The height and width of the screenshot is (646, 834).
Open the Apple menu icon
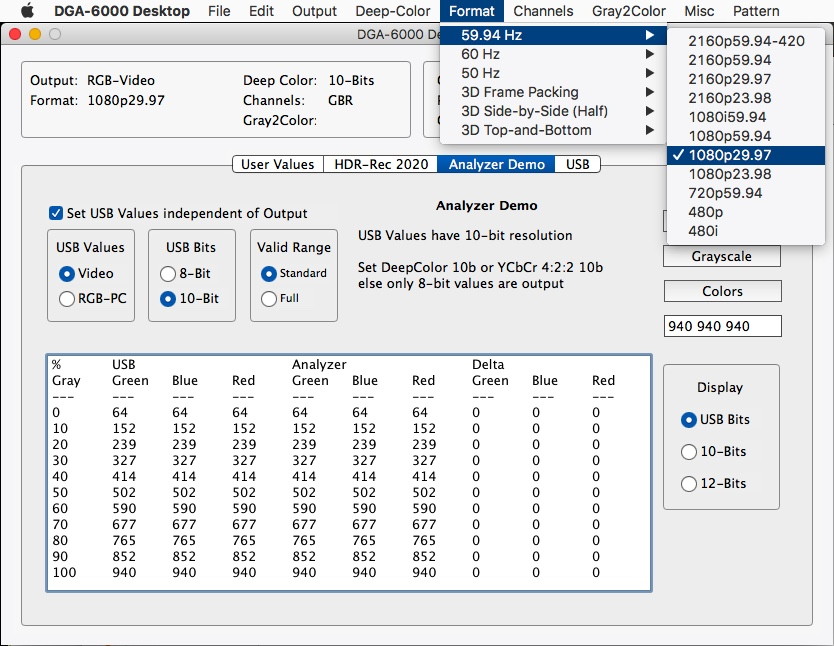(27, 11)
